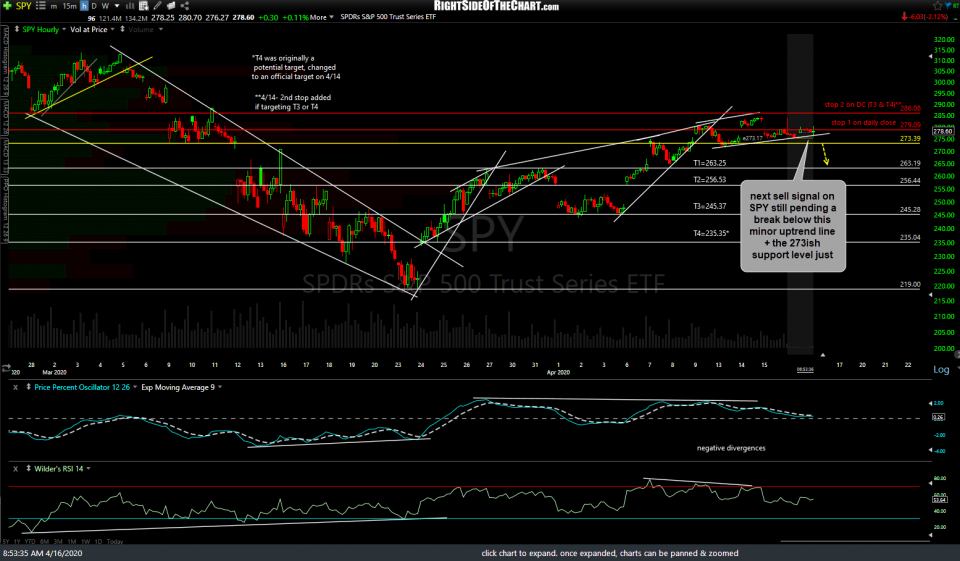
Task: Click move arrows beside SPY Hourly
Action: tap(17, 29)
